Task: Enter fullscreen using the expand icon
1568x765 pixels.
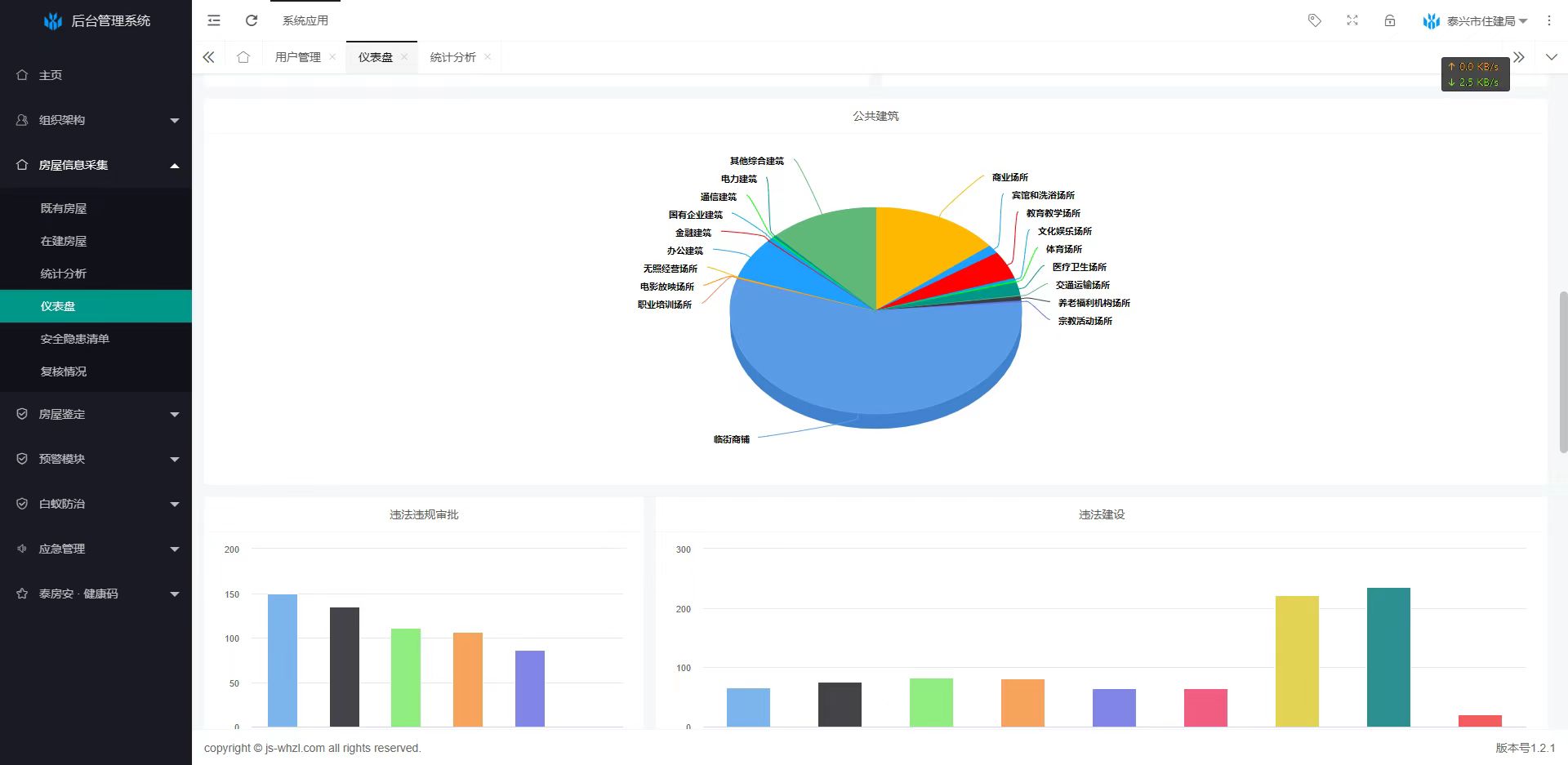Action: tap(1352, 20)
